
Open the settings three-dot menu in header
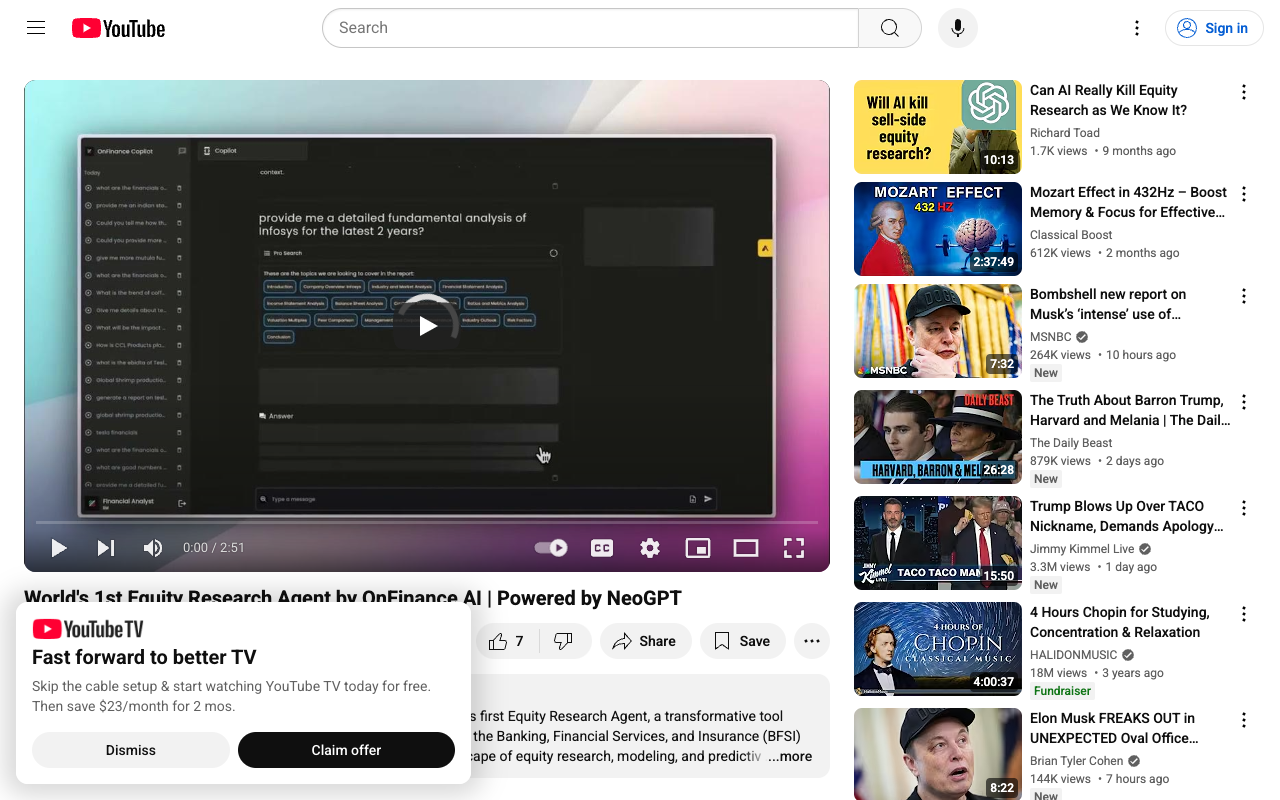(1137, 28)
